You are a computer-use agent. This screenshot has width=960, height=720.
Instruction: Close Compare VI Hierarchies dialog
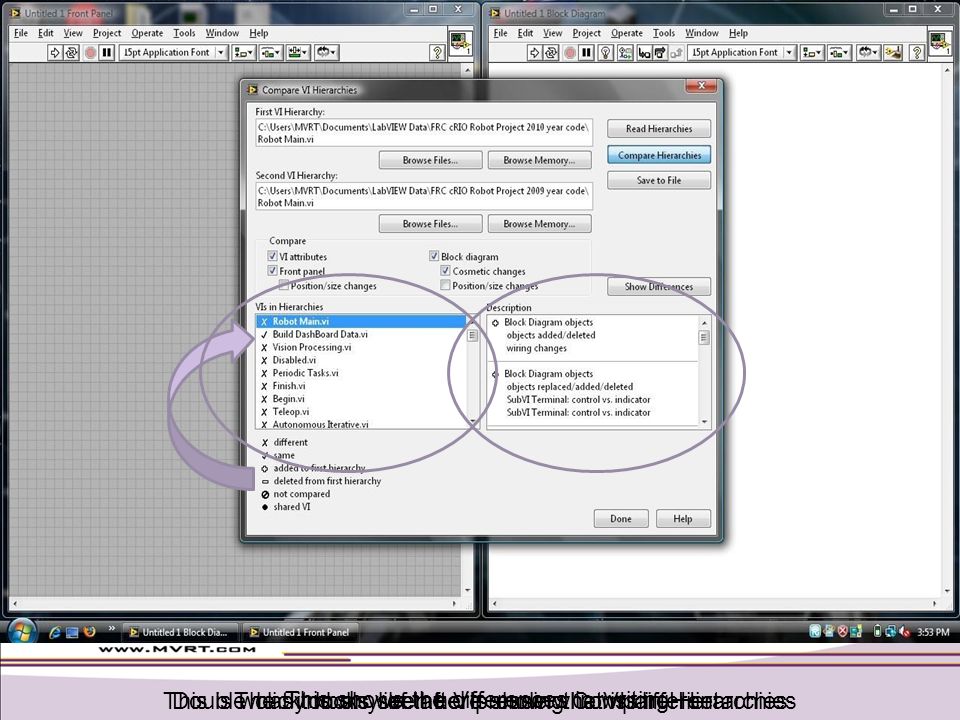tap(702, 86)
